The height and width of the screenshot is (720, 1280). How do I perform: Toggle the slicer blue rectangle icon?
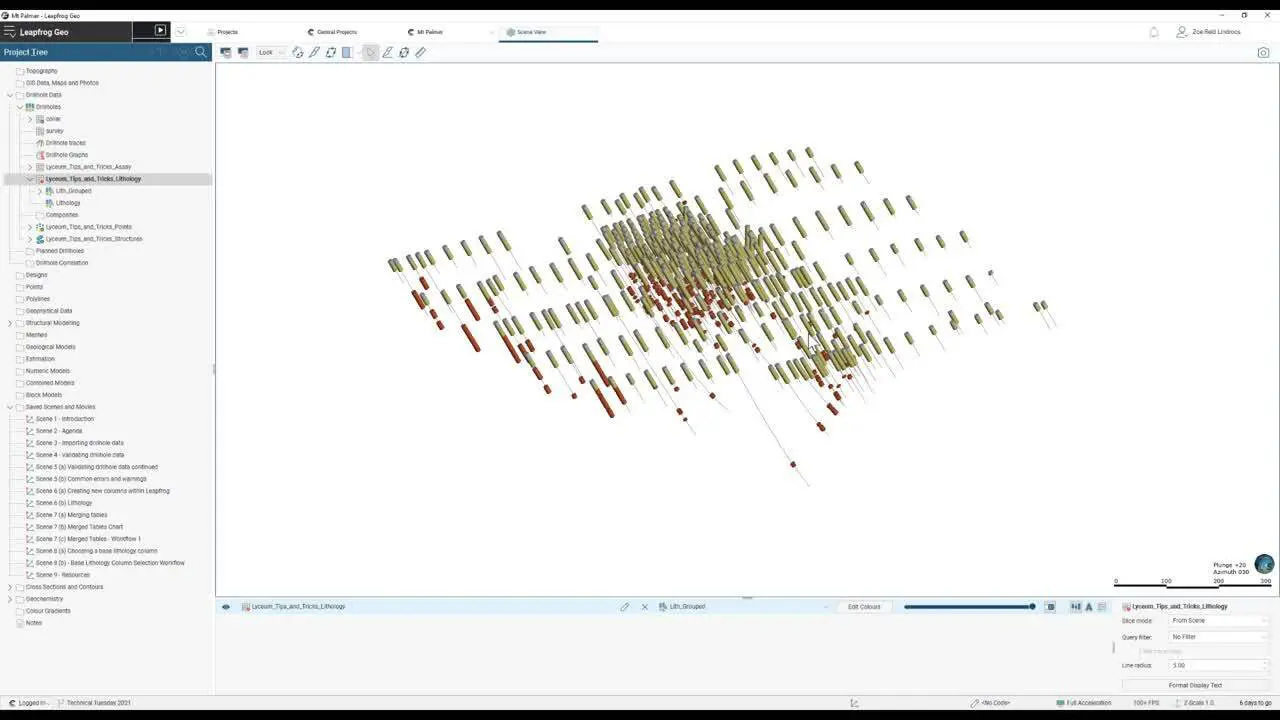(347, 52)
